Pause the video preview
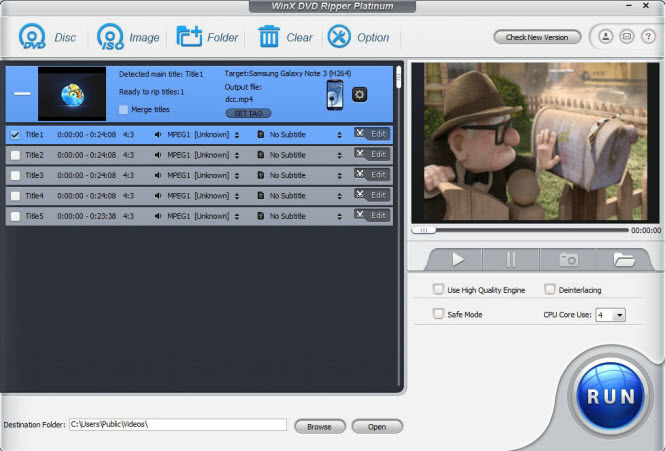 511,259
